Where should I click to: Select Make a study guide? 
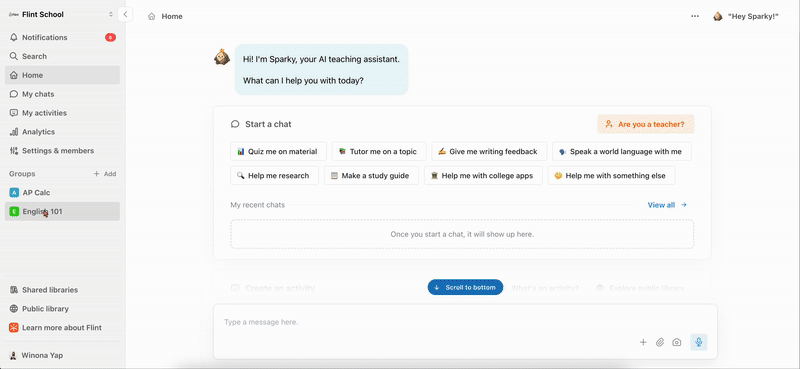371,176
